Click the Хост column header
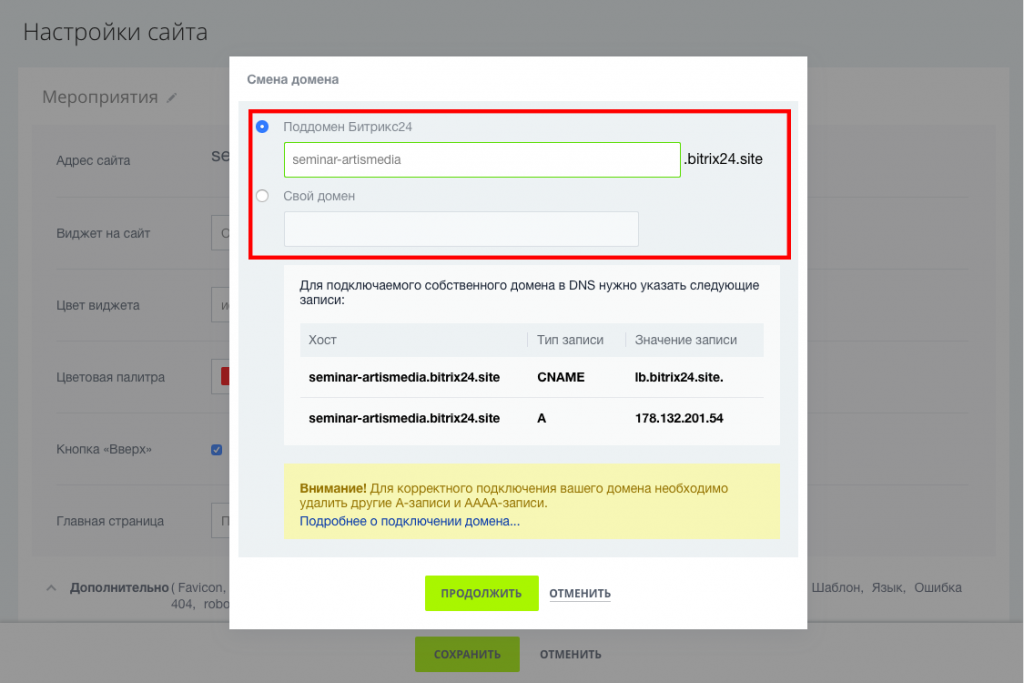This screenshot has height=683, width=1024. pyautogui.click(x=323, y=340)
